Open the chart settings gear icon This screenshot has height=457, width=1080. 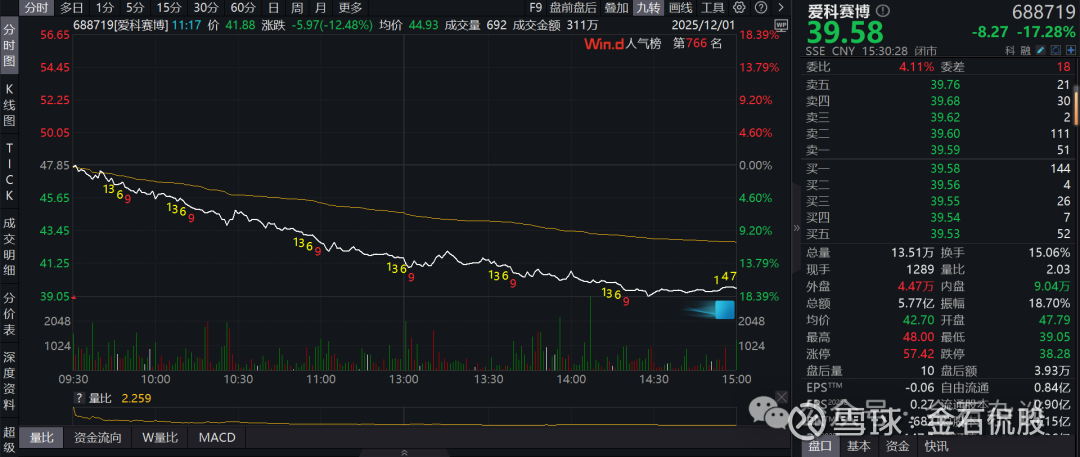pos(739,8)
